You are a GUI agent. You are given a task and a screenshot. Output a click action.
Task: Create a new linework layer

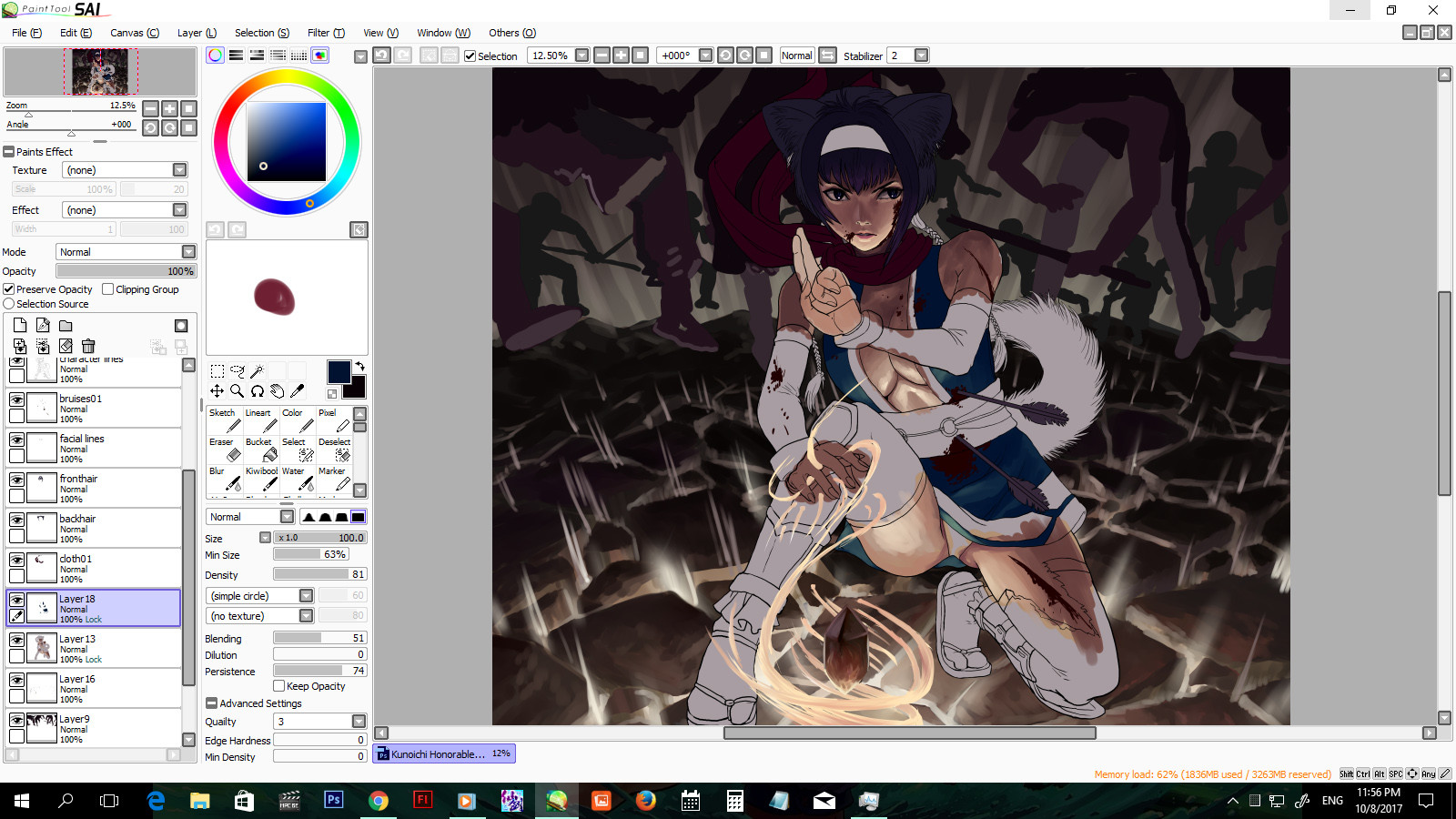tap(43, 326)
